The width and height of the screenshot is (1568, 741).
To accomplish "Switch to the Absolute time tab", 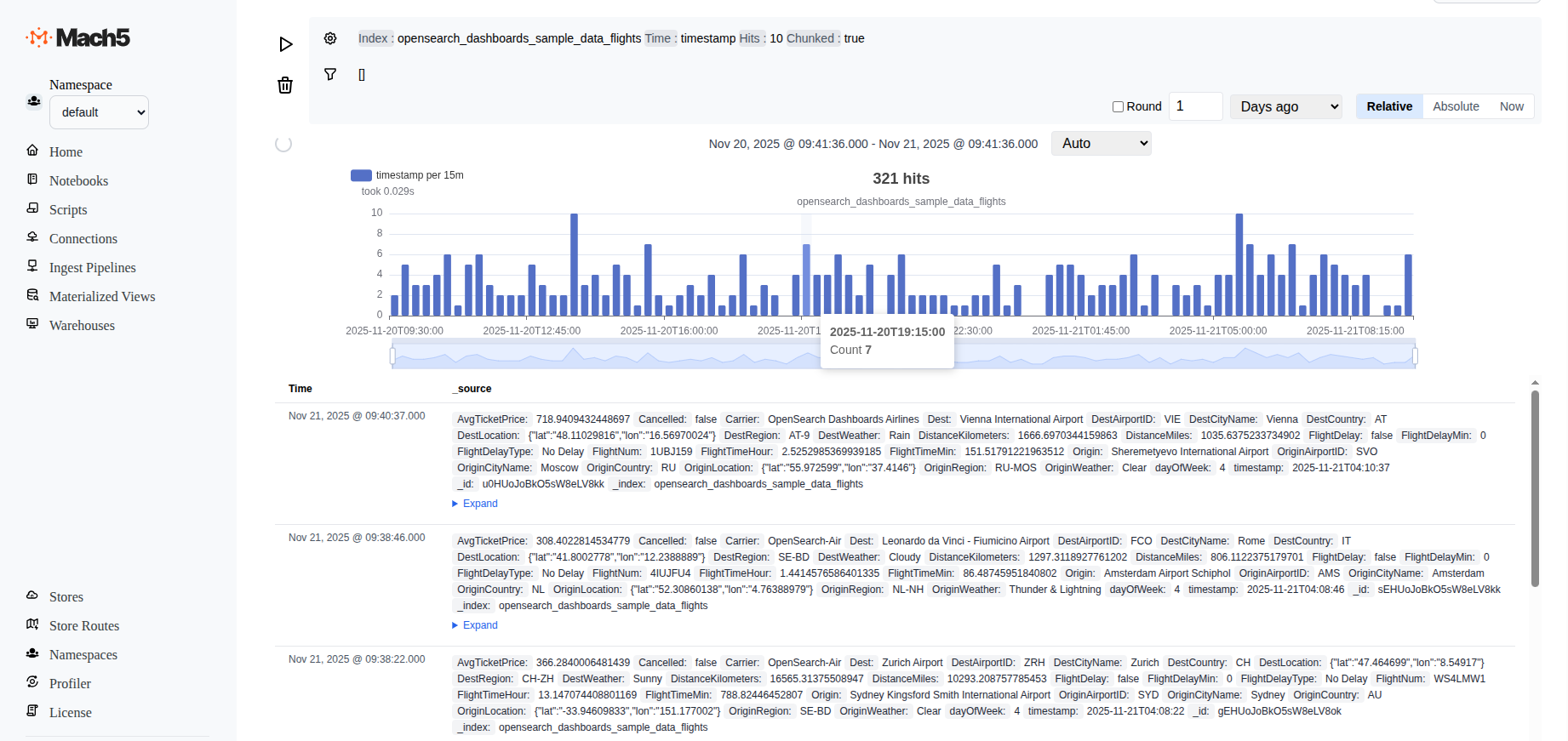I will point(1455,106).
